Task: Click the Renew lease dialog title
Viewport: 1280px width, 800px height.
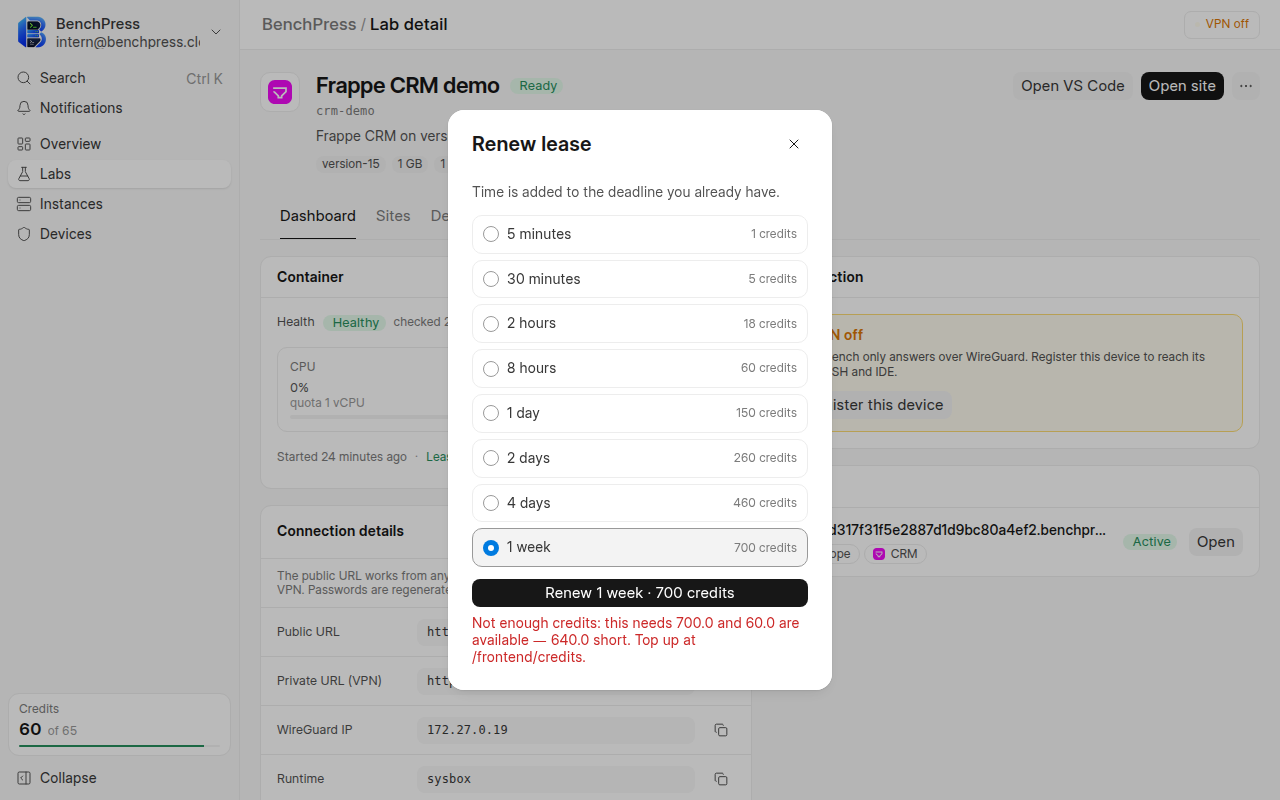Action: pyautogui.click(x=532, y=144)
